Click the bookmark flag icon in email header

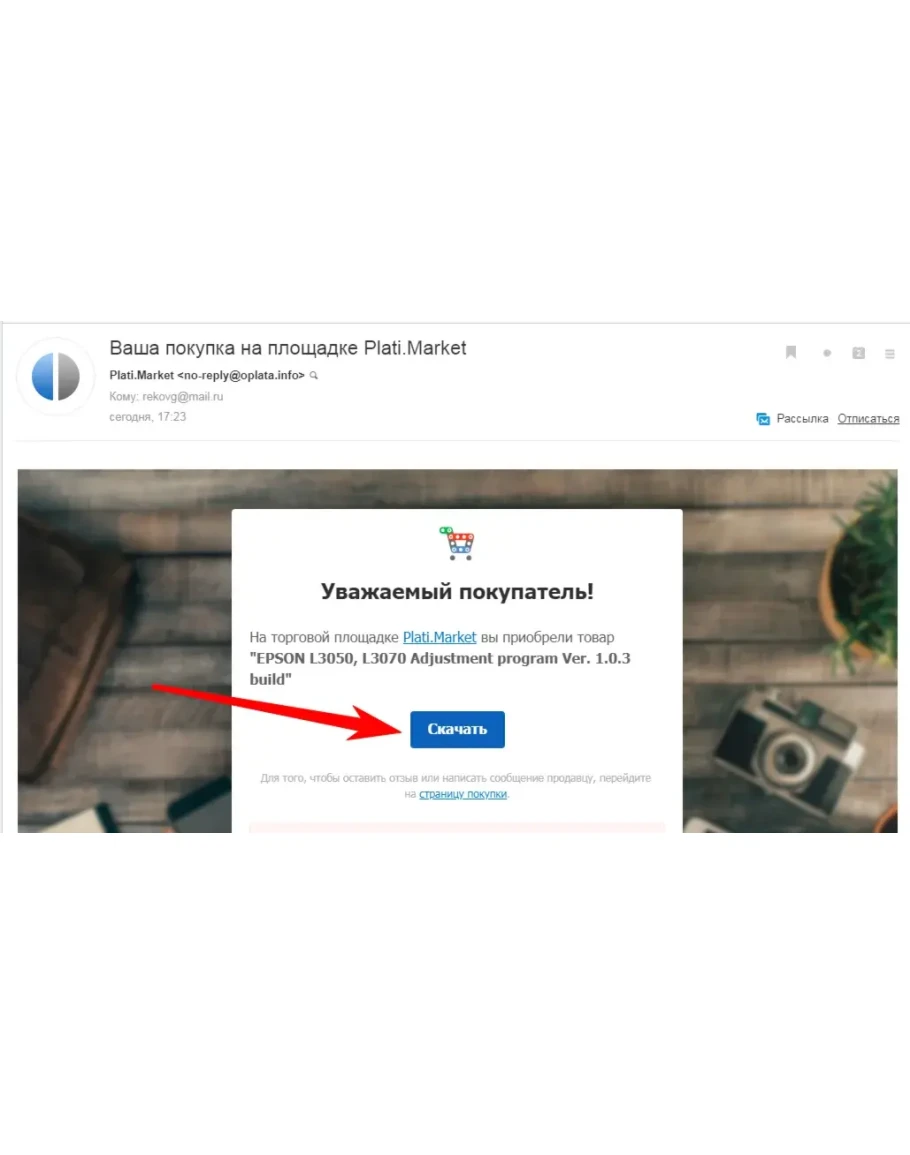791,352
